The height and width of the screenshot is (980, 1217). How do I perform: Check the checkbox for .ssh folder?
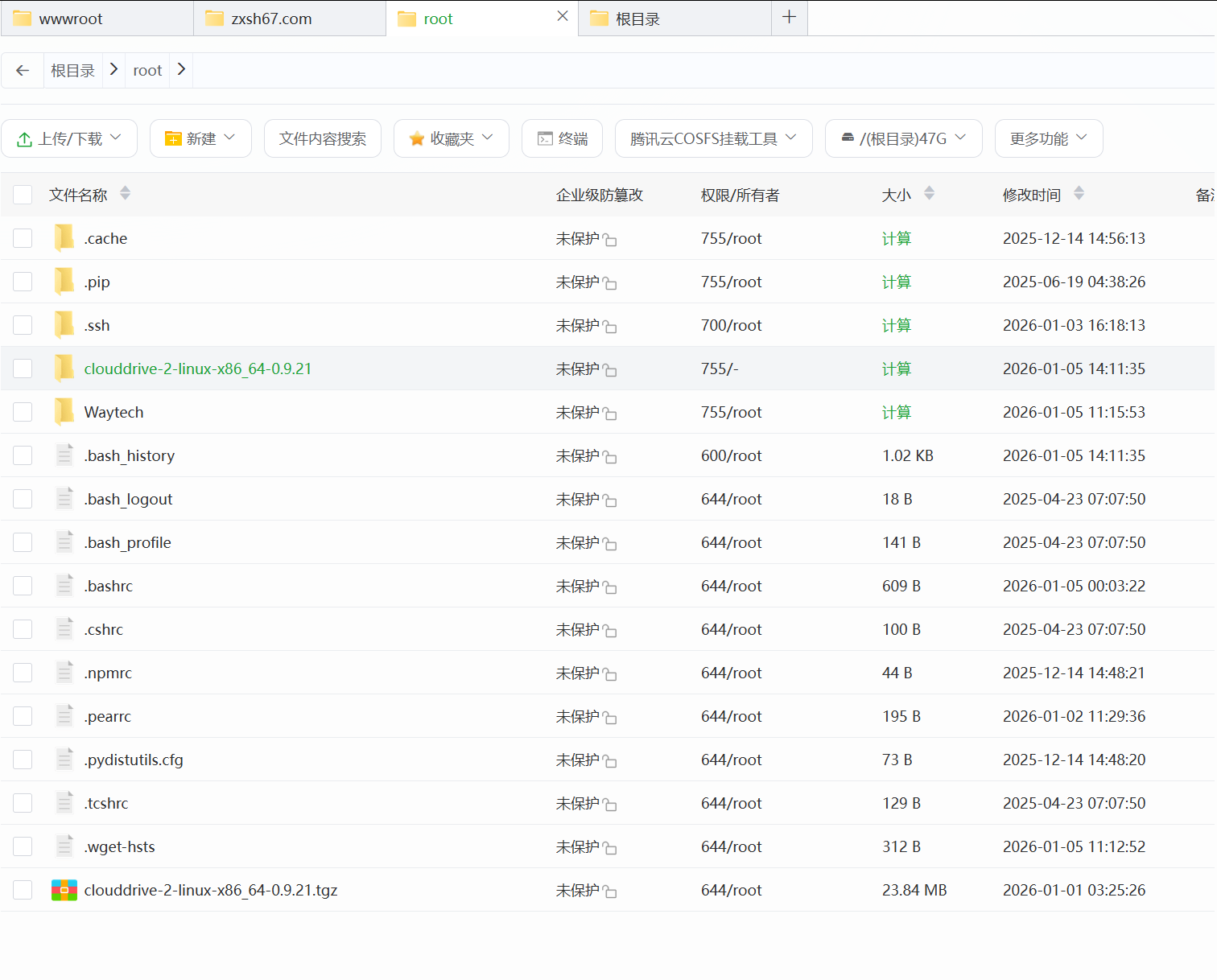[x=23, y=324]
